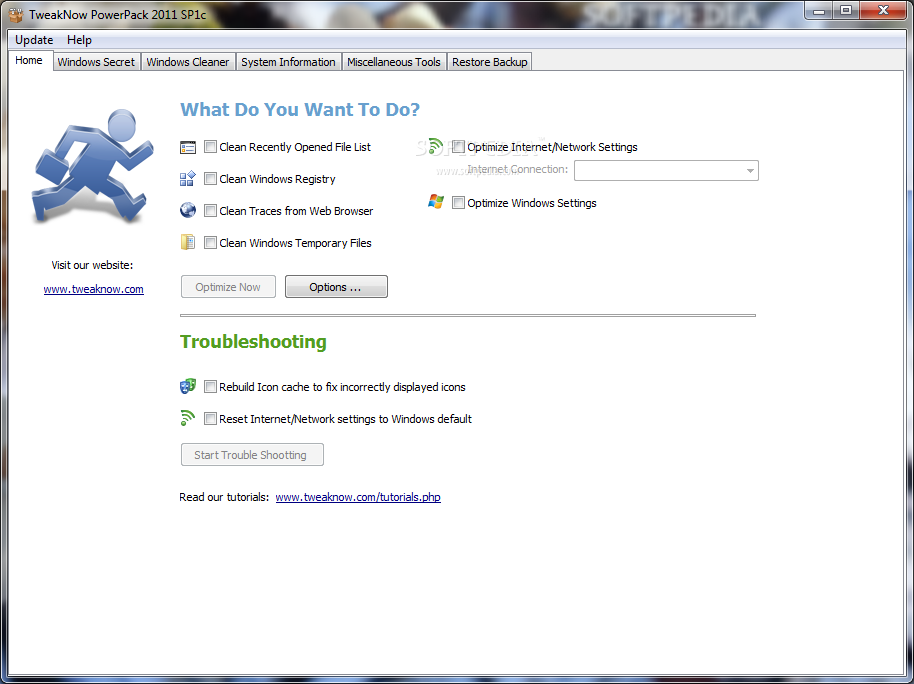Open the Internet Connection dropdown
Image resolution: width=914 pixels, height=684 pixels.
coord(666,170)
